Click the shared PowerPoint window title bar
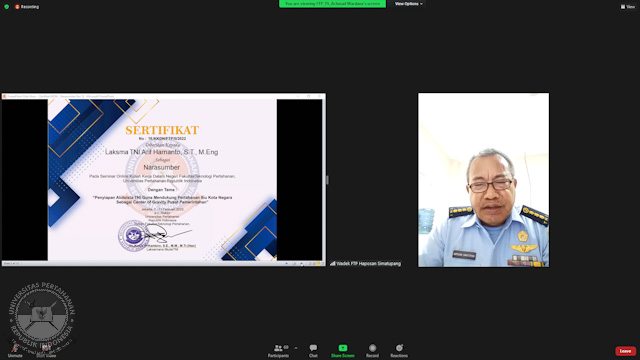 click(x=163, y=96)
